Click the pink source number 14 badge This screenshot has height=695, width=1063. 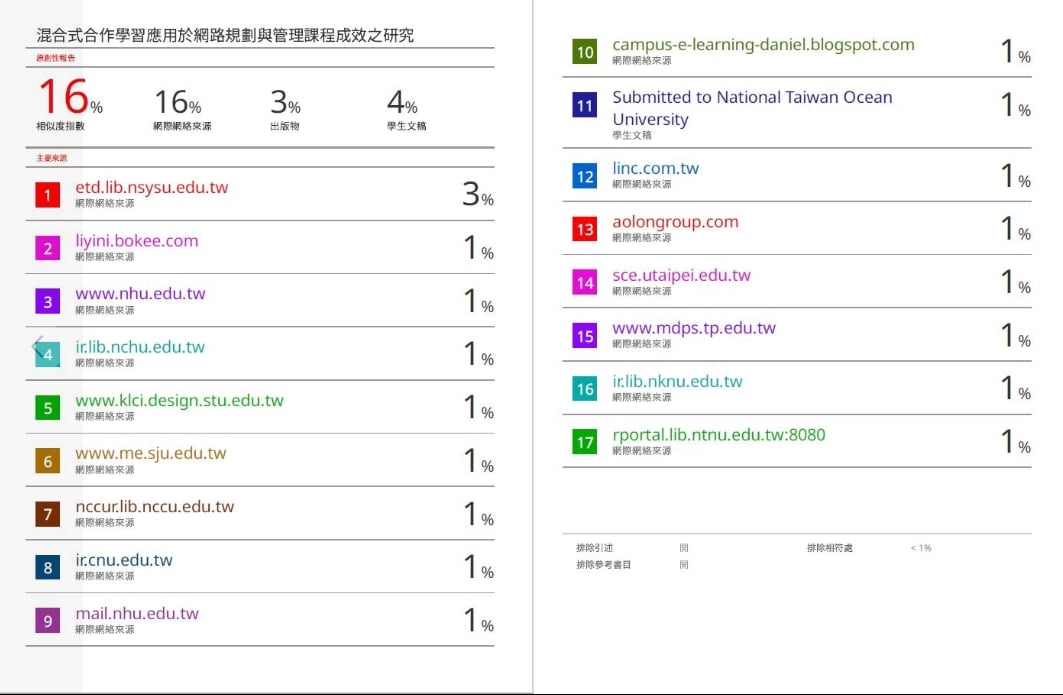(x=584, y=283)
